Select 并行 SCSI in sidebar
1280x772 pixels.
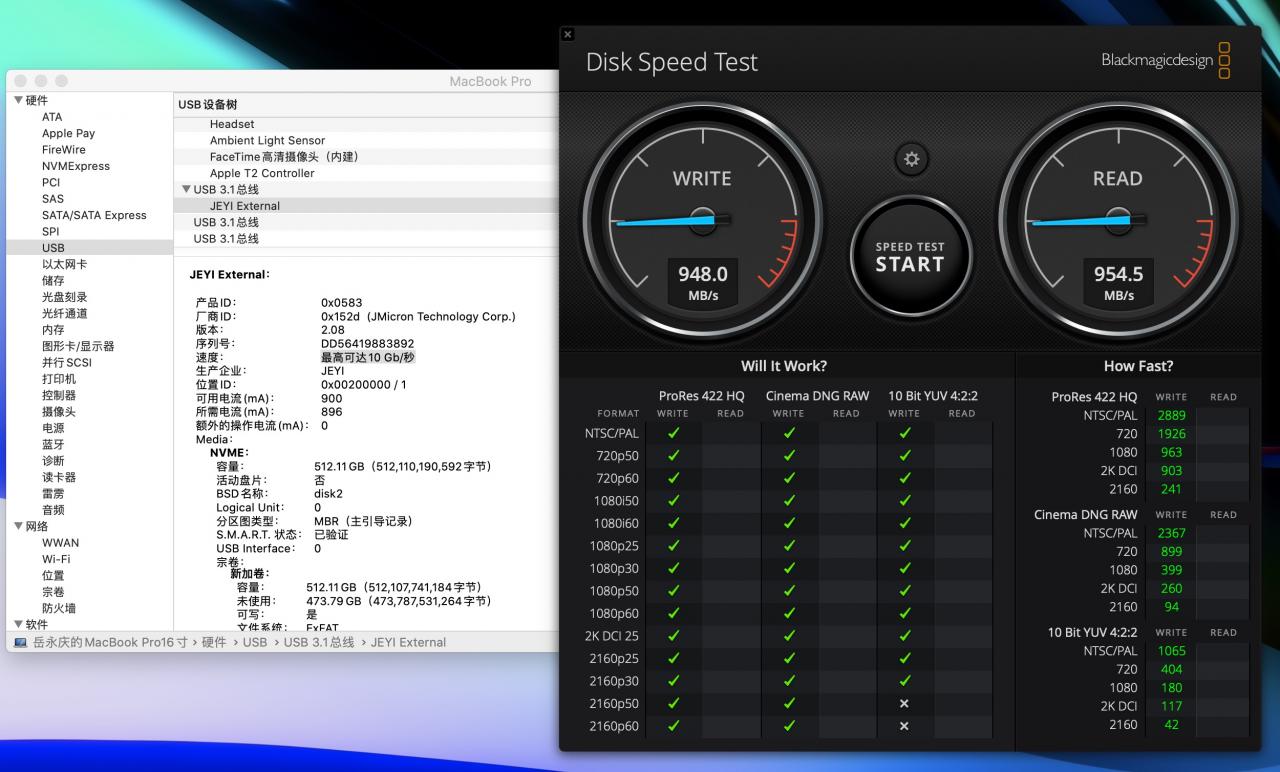coord(66,362)
